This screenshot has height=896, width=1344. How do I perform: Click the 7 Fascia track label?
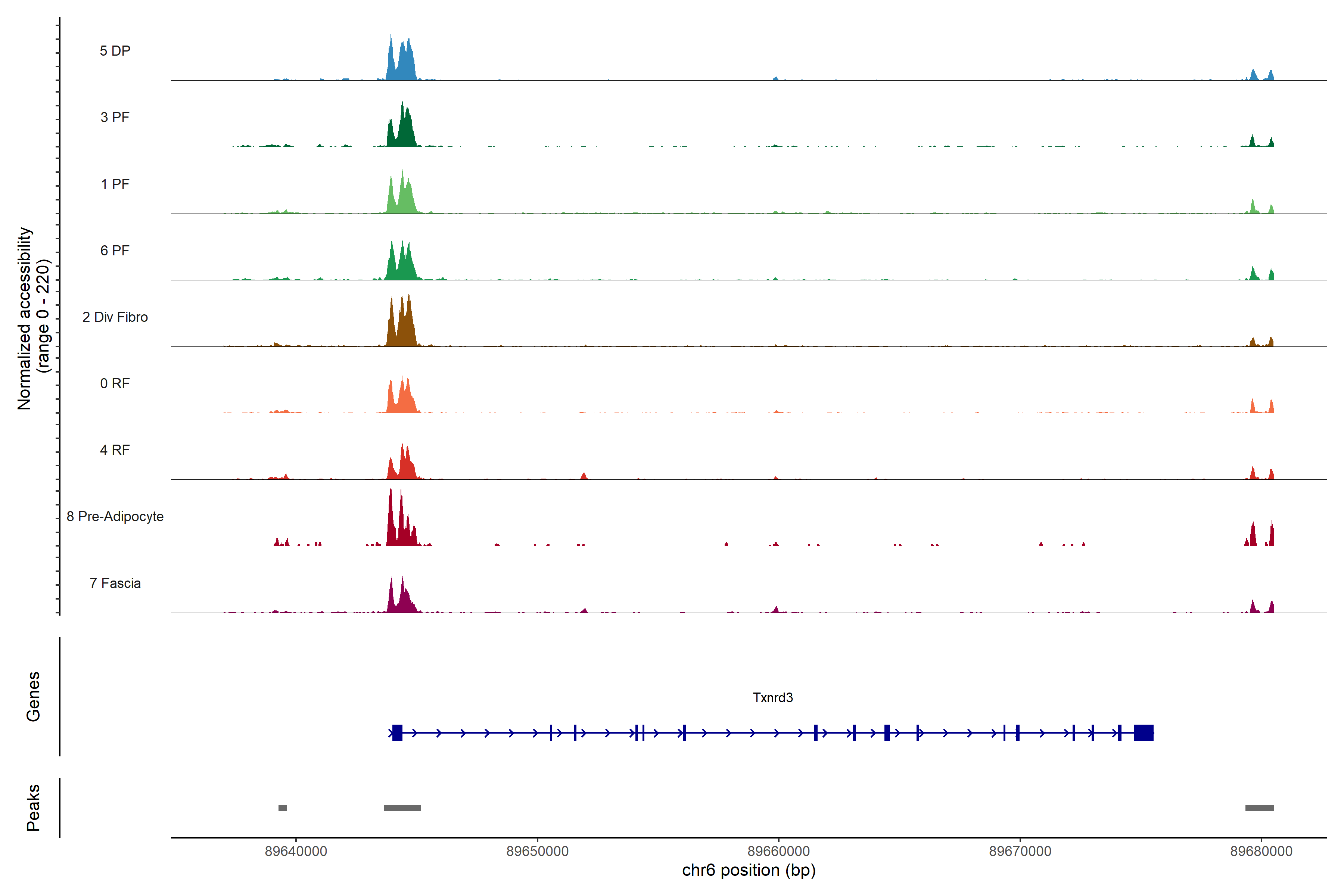pos(115,583)
